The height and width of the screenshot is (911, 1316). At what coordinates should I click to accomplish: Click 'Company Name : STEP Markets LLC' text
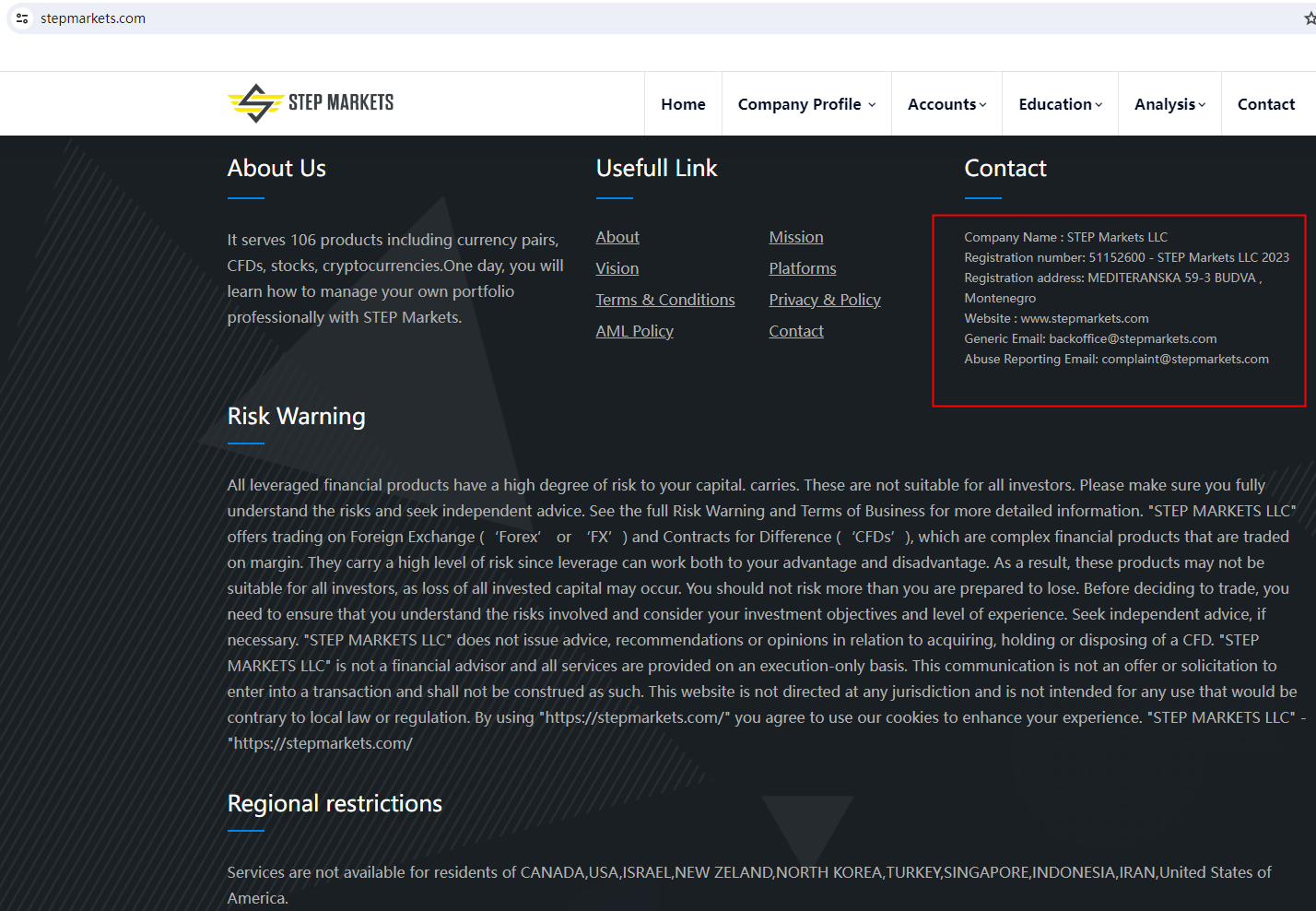click(x=1065, y=237)
